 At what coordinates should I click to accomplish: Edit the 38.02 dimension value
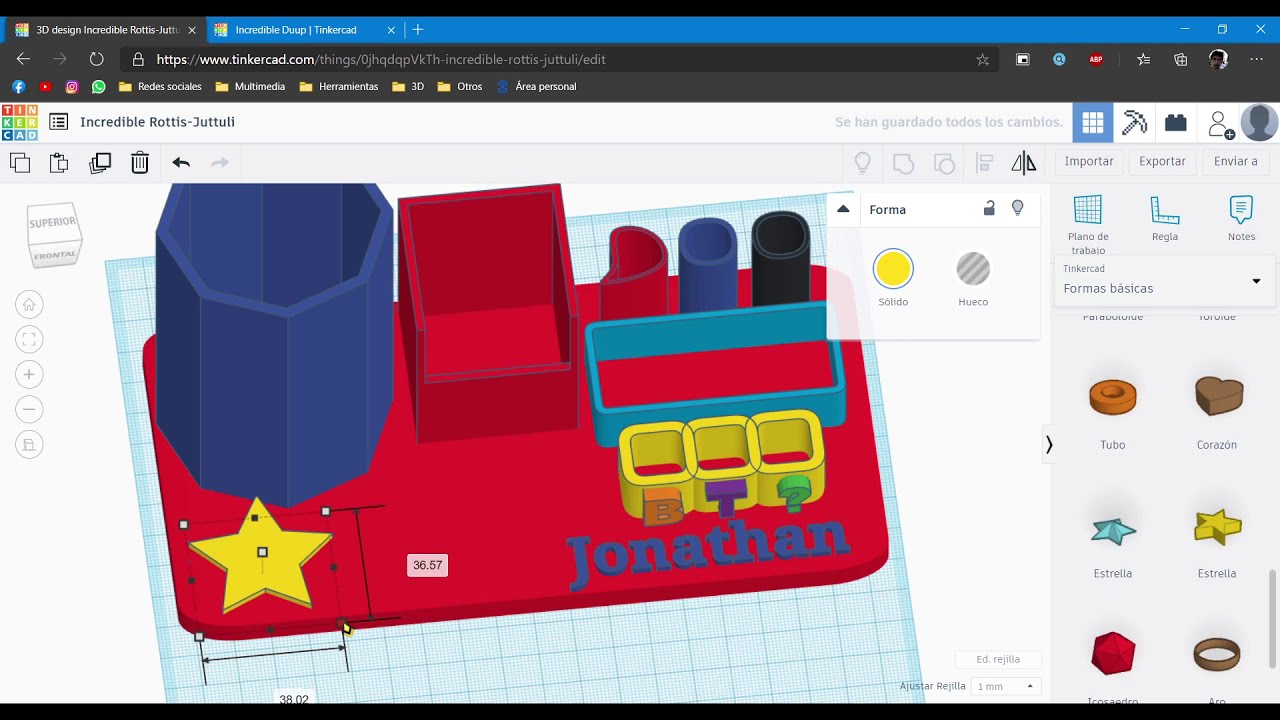[x=294, y=699]
